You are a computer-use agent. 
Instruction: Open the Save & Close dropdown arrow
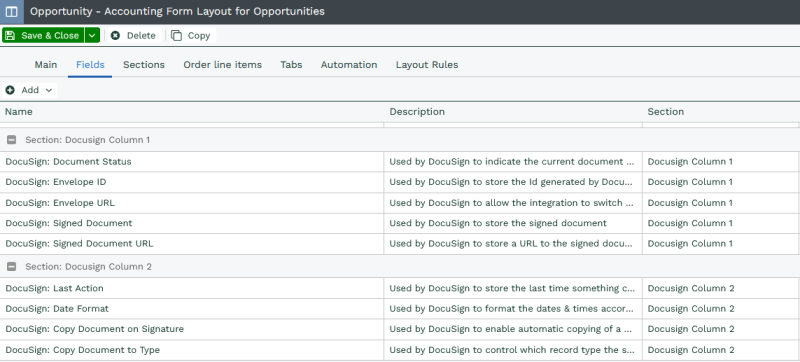(92, 35)
